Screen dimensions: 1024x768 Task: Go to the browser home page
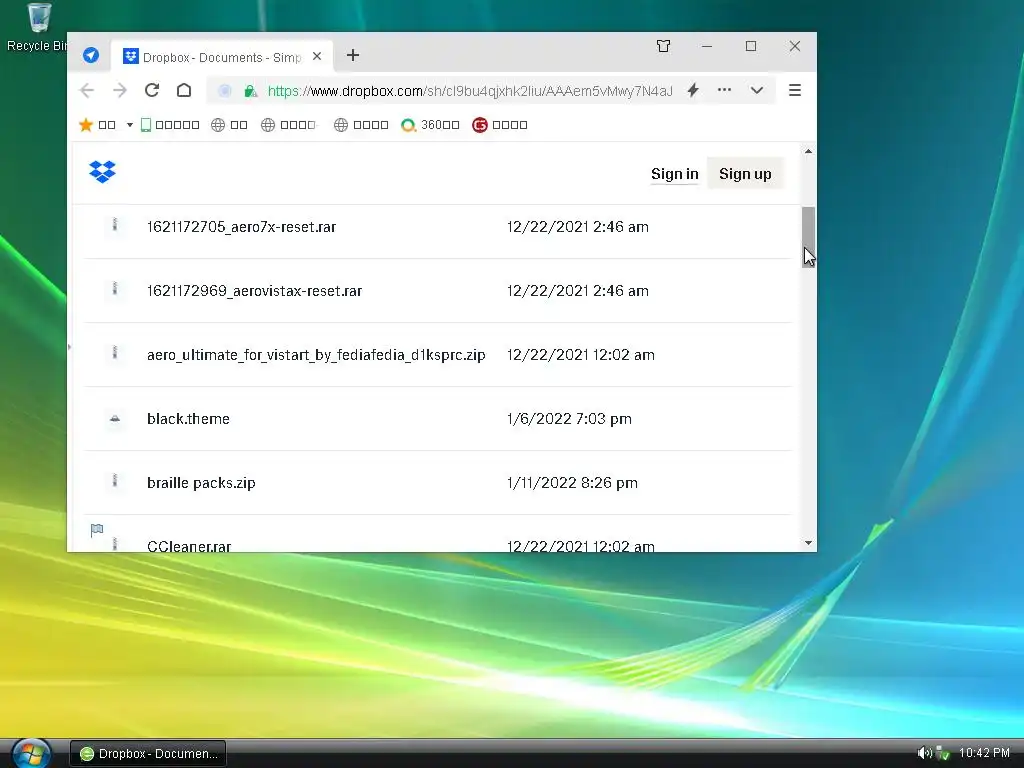pyautogui.click(x=184, y=90)
